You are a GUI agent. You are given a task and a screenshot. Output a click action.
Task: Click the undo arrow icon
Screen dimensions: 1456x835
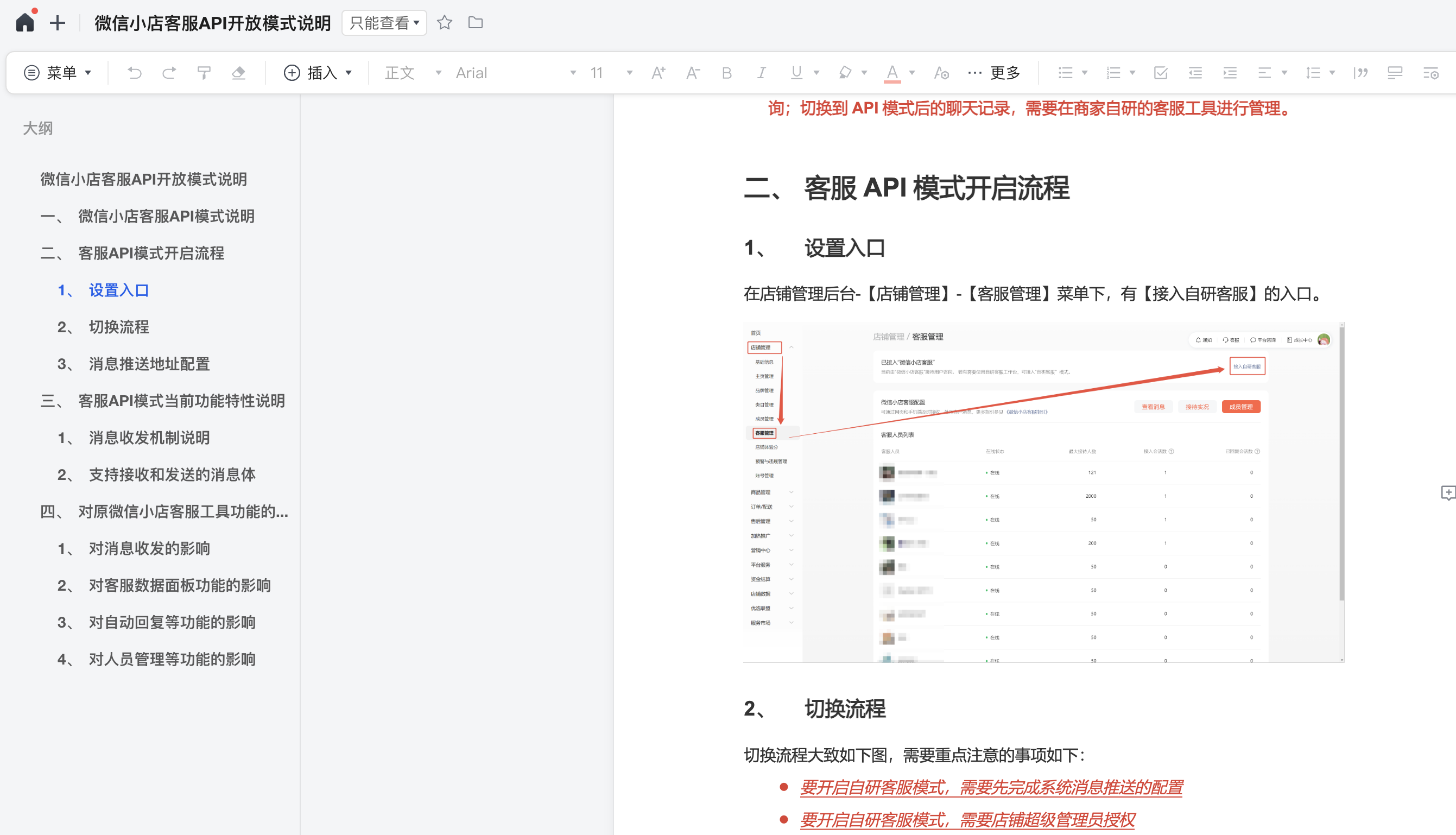134,73
